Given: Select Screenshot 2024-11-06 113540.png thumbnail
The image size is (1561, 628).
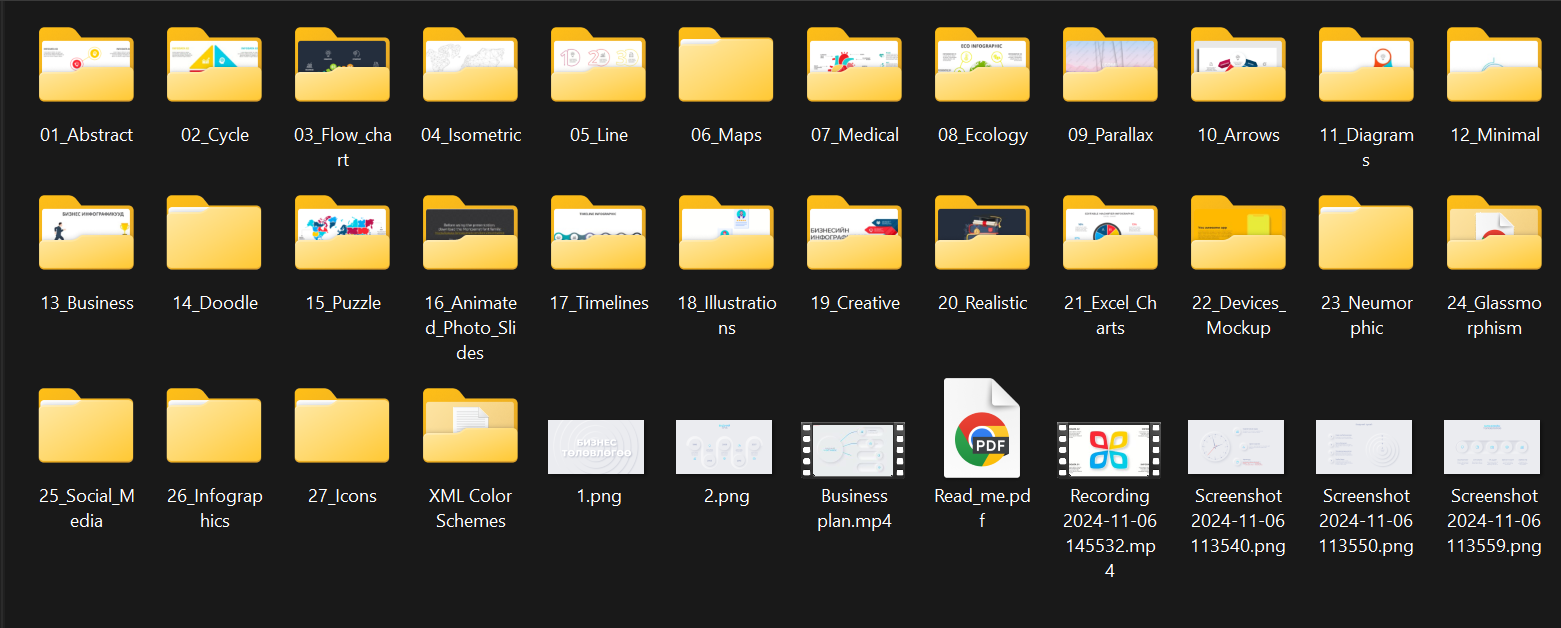Looking at the screenshot, I should coord(1236,447).
